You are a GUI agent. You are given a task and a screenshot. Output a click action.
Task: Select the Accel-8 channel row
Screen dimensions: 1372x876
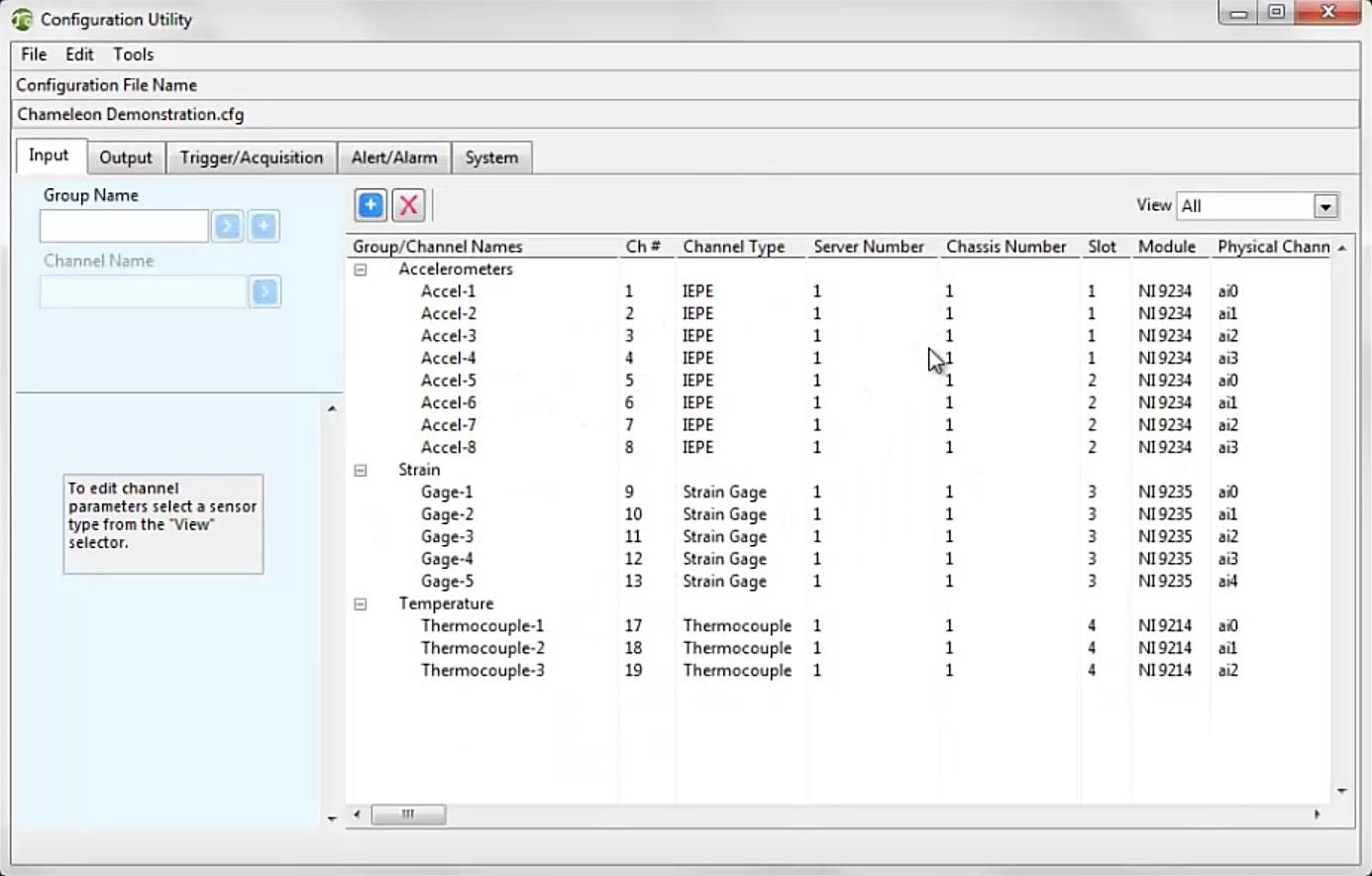tap(839, 448)
